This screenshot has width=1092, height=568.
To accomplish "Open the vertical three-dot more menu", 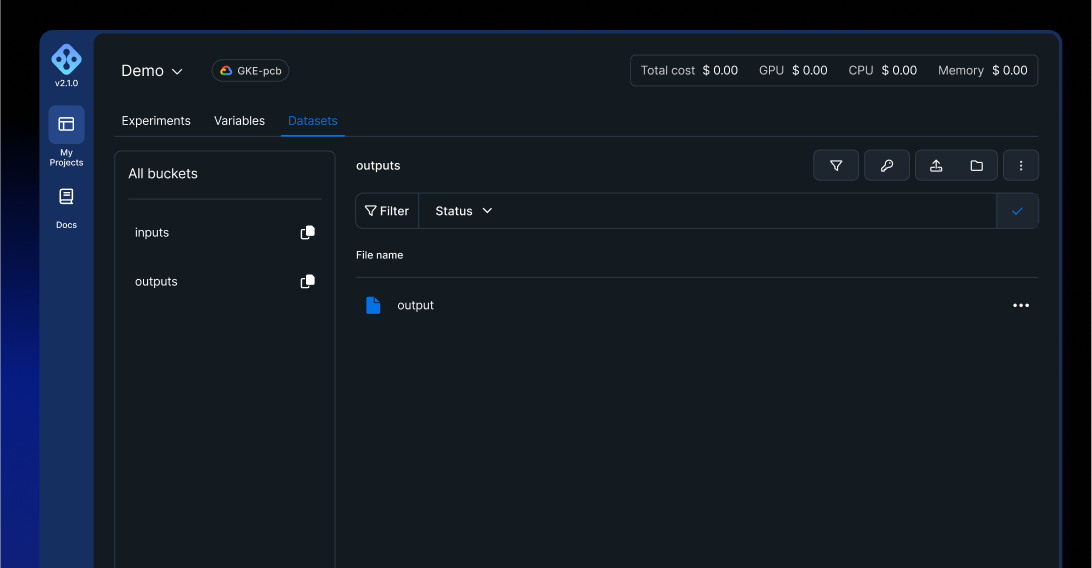I will (x=1021, y=166).
